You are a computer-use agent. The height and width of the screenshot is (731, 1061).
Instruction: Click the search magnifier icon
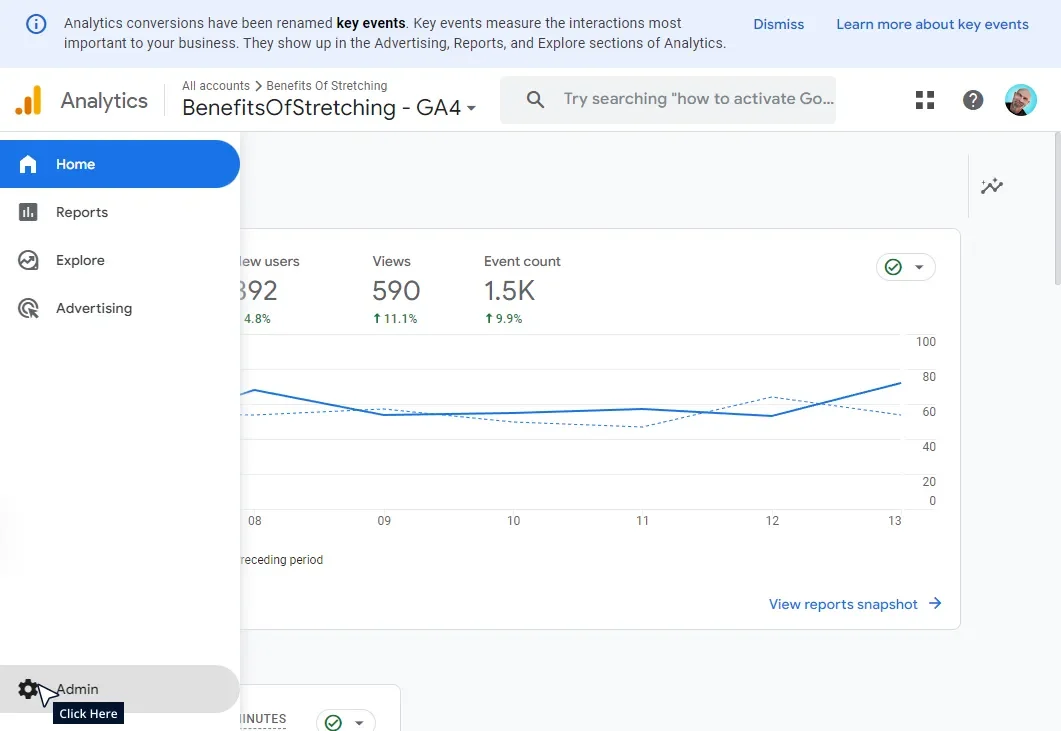pos(535,99)
